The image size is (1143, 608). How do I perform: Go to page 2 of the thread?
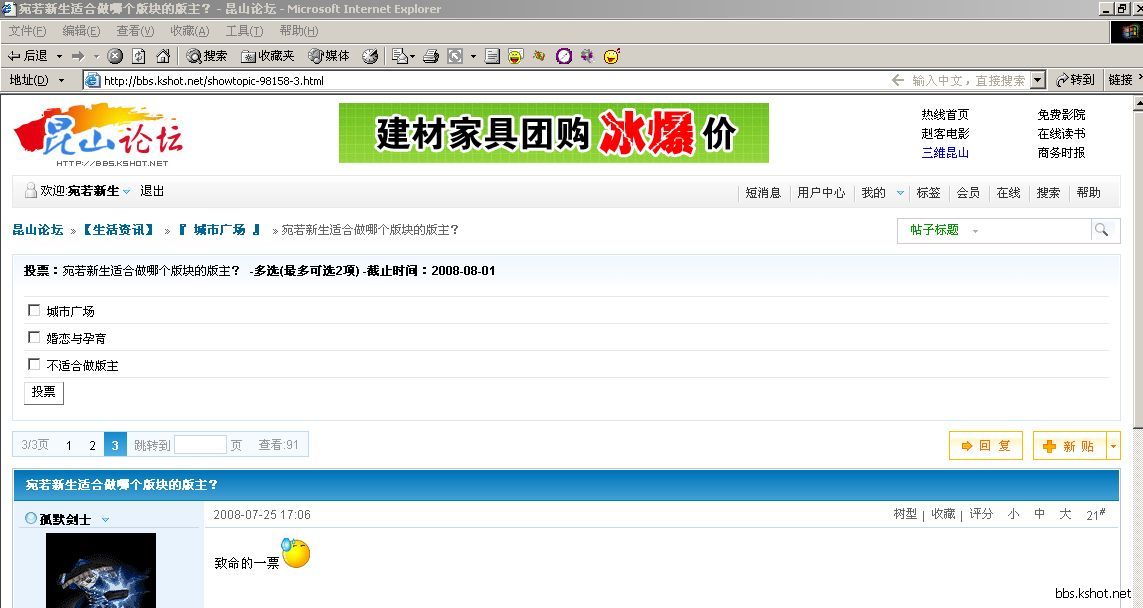tap(92, 445)
